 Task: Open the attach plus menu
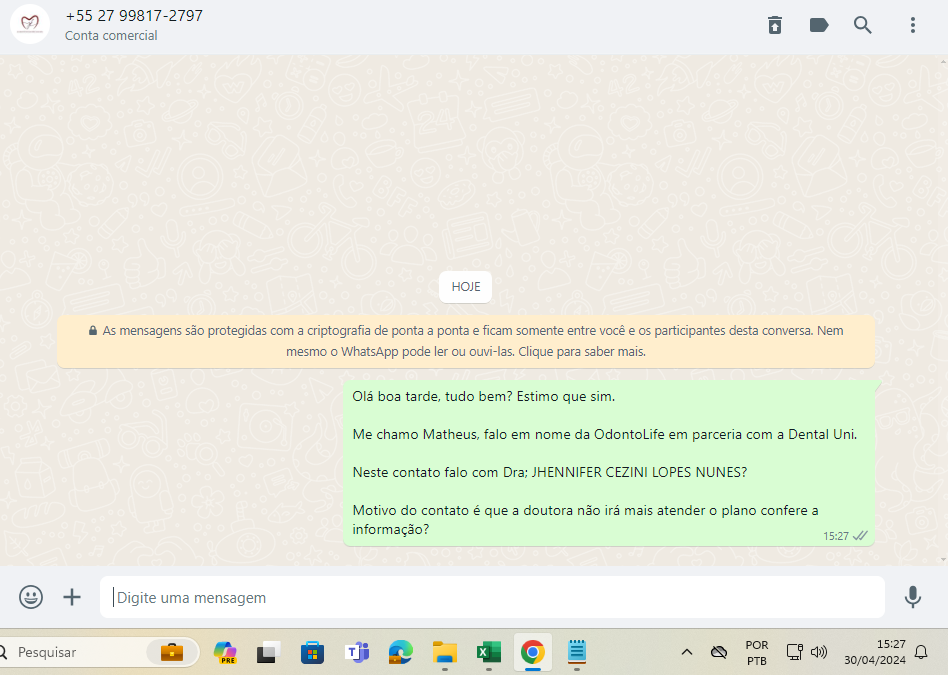click(72, 597)
